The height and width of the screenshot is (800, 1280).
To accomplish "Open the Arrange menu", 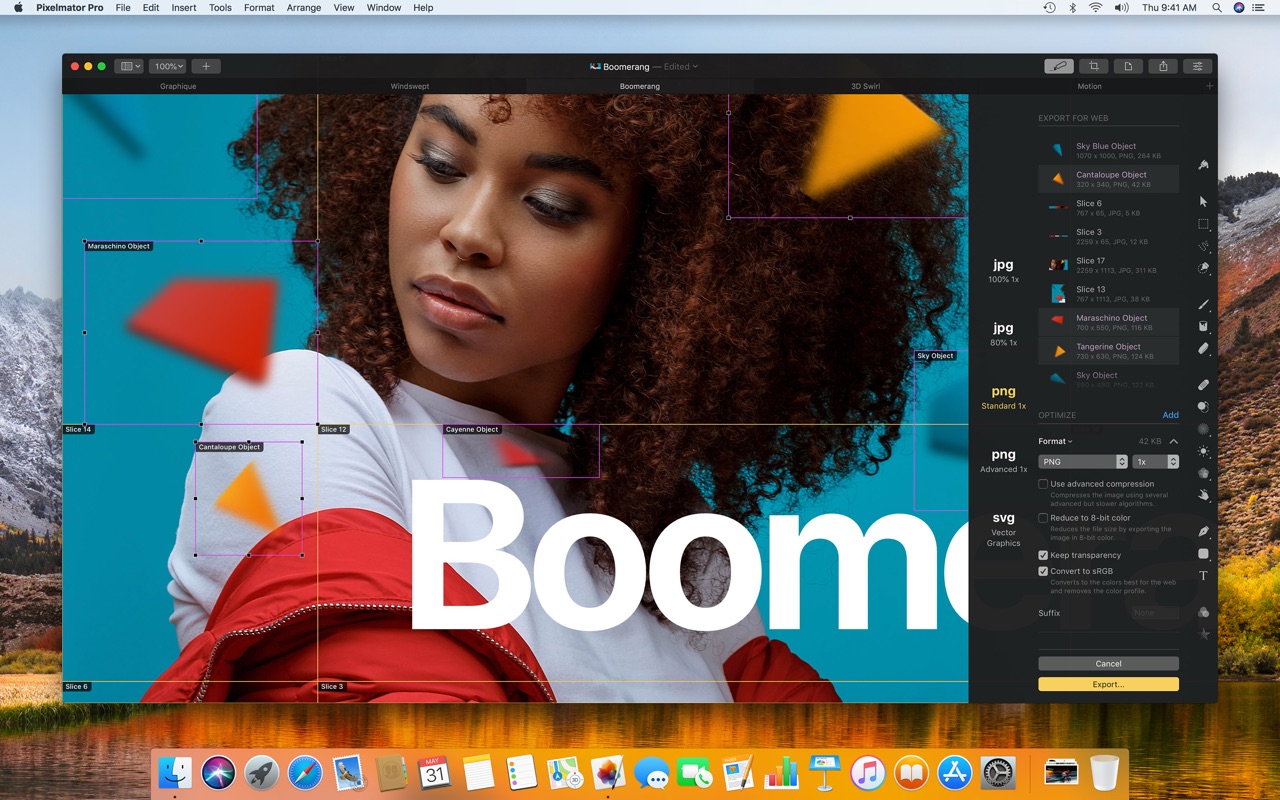I will coord(304,7).
